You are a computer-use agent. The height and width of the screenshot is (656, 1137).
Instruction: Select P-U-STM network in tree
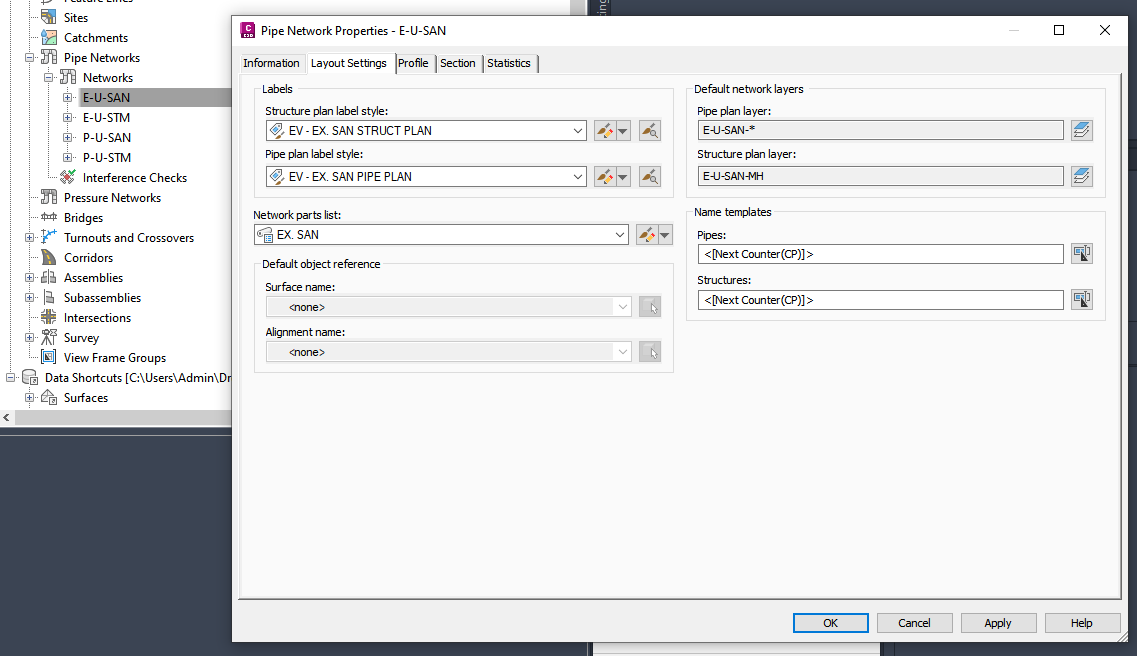click(107, 157)
